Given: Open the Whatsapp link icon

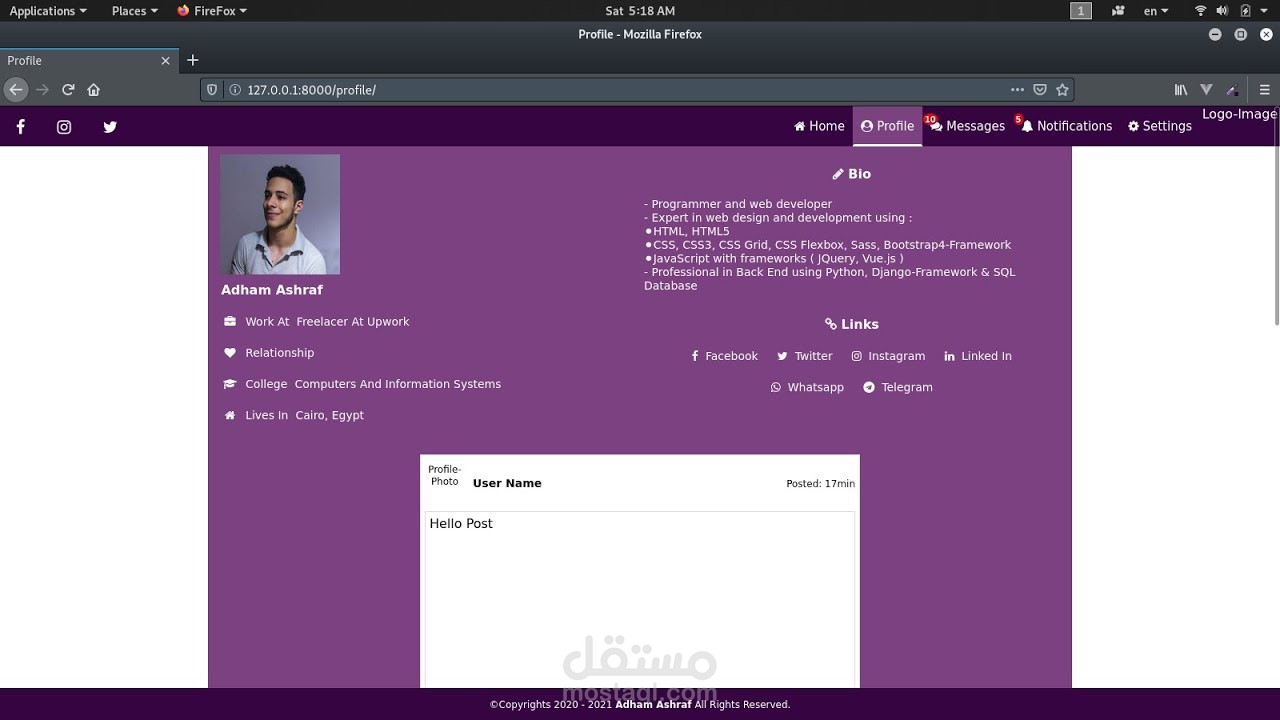Looking at the screenshot, I should pos(775,387).
